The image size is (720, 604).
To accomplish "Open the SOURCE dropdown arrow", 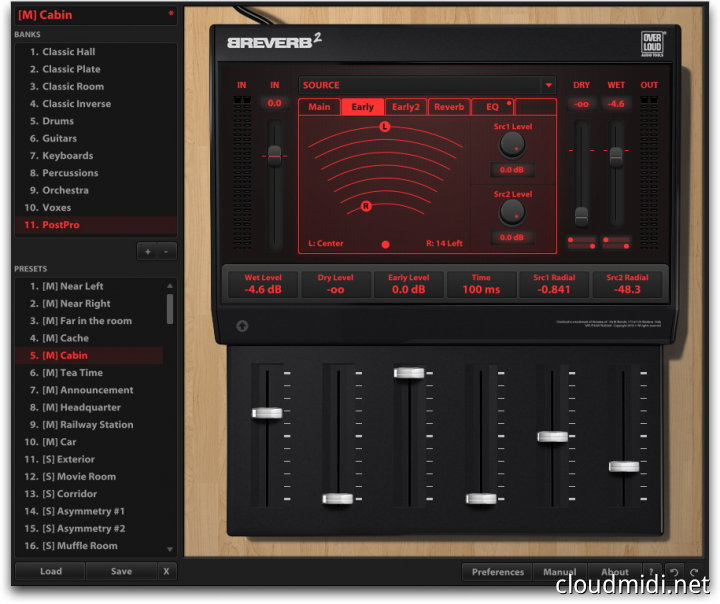I will tap(548, 85).
